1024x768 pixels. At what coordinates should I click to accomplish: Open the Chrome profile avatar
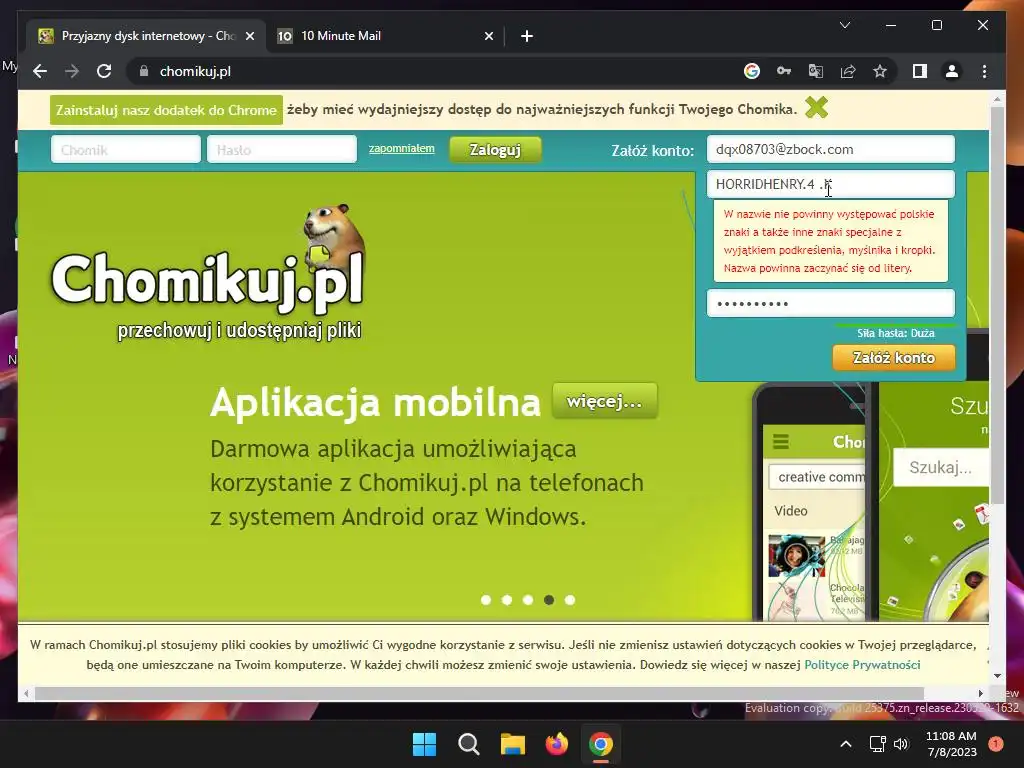(952, 71)
